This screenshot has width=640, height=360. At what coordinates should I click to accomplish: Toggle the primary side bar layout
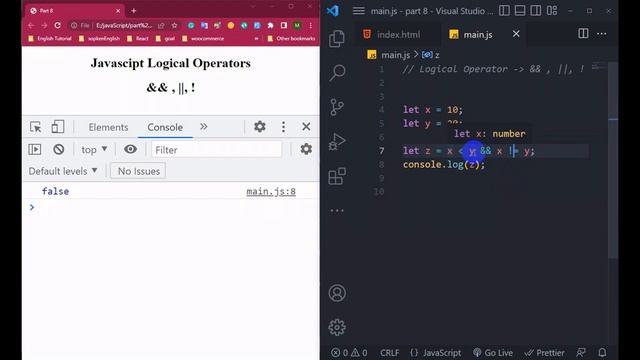click(504, 11)
